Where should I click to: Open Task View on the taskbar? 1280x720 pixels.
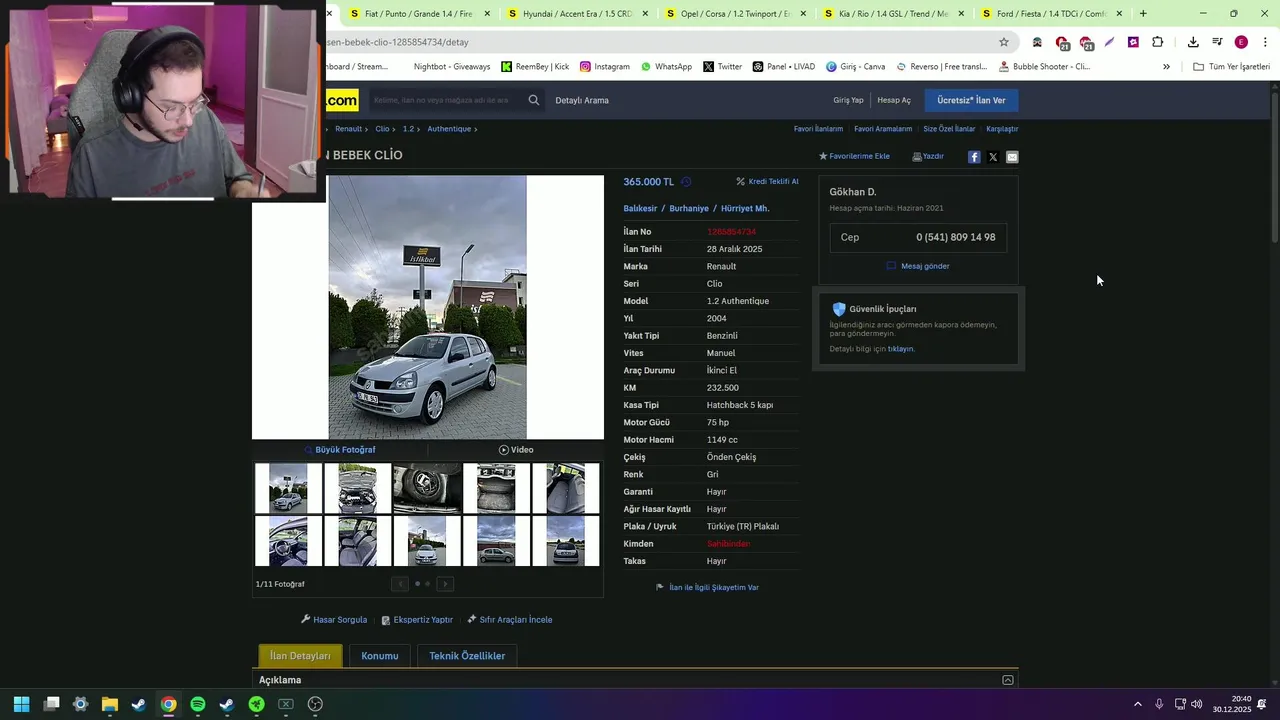click(x=52, y=704)
